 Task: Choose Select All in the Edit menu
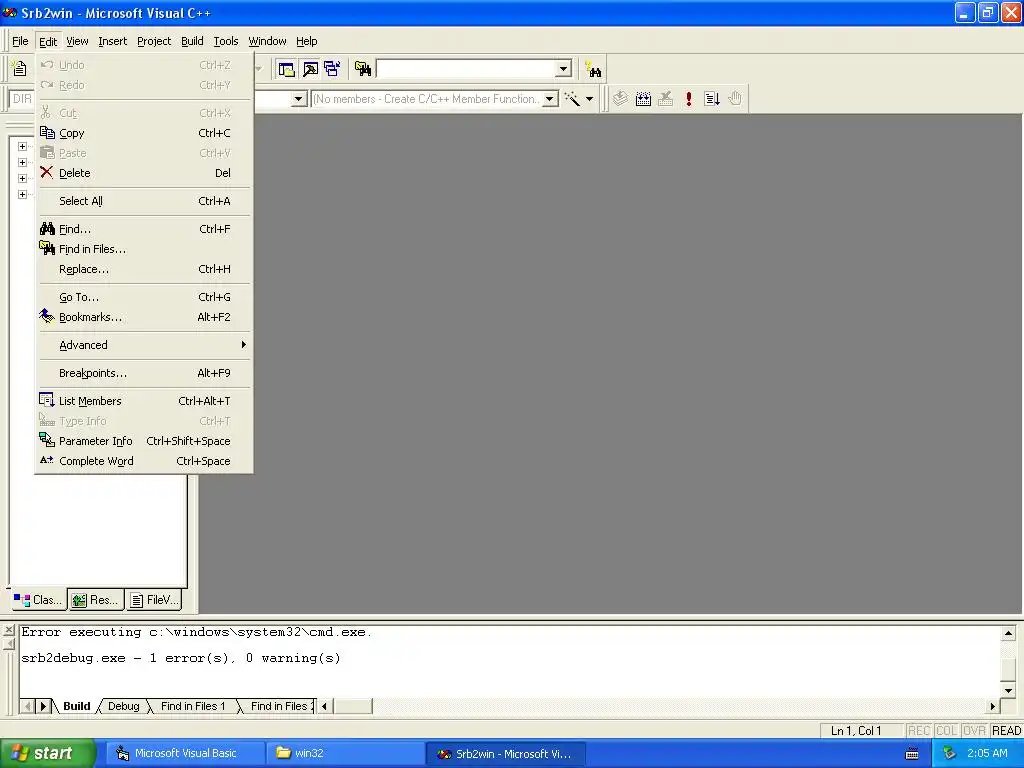(x=144, y=201)
